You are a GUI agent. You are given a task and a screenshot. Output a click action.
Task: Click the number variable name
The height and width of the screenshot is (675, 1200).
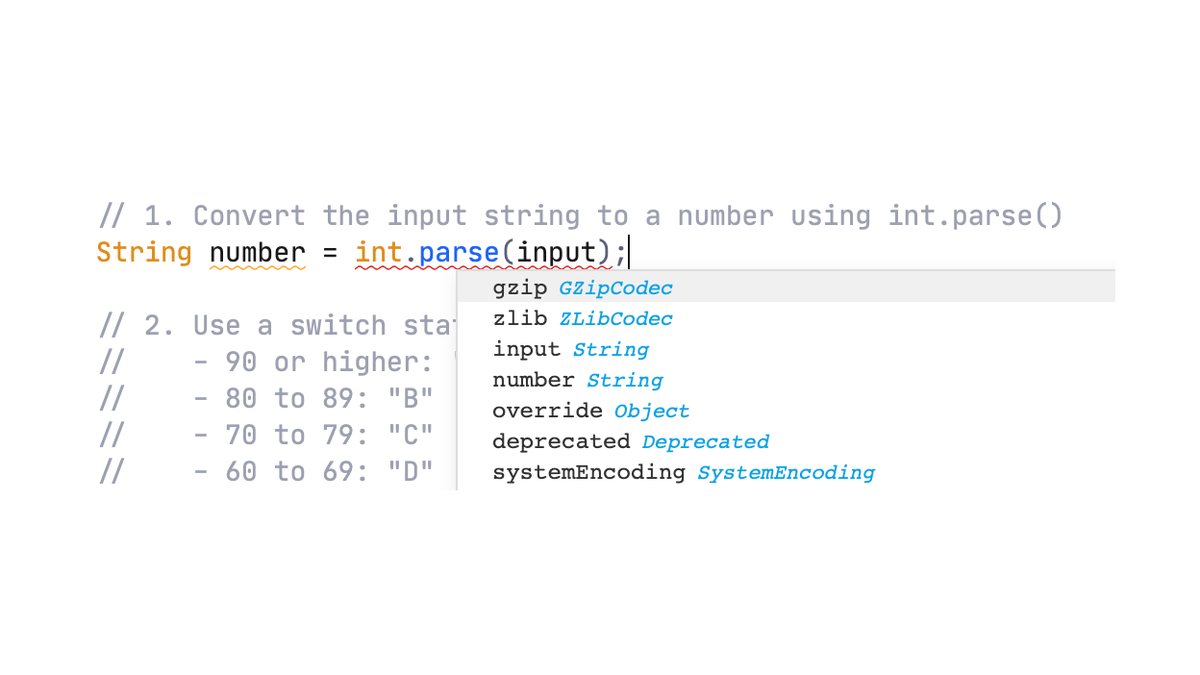click(x=257, y=252)
